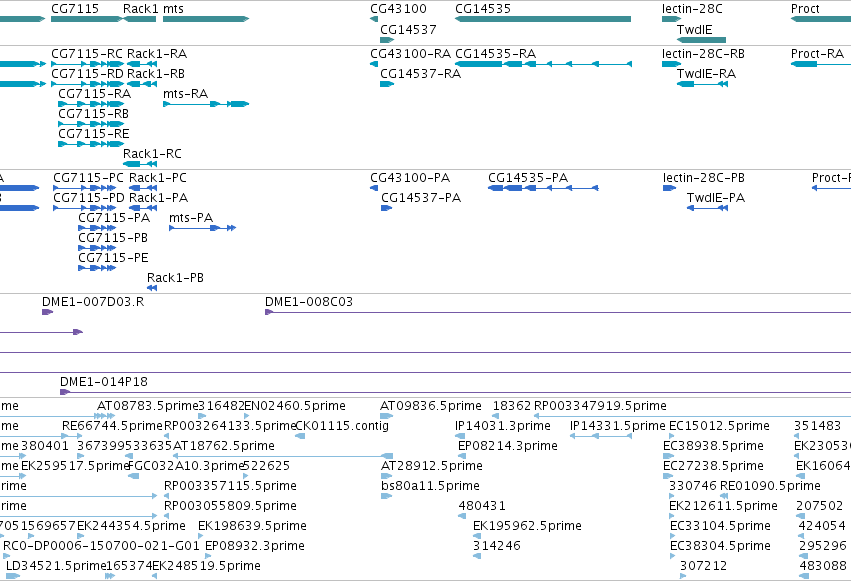Select the EP08932.3prime EST label
This screenshot has width=851, height=581.
(x=255, y=546)
